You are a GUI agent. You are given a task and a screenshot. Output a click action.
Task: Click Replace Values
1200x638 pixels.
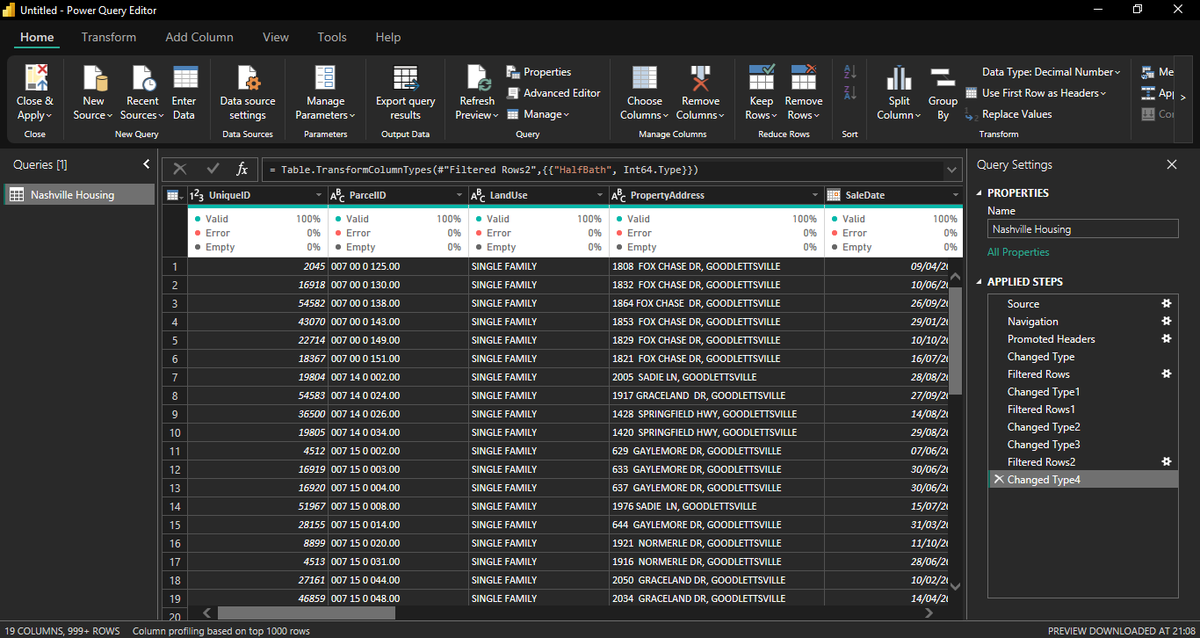tap(1009, 114)
